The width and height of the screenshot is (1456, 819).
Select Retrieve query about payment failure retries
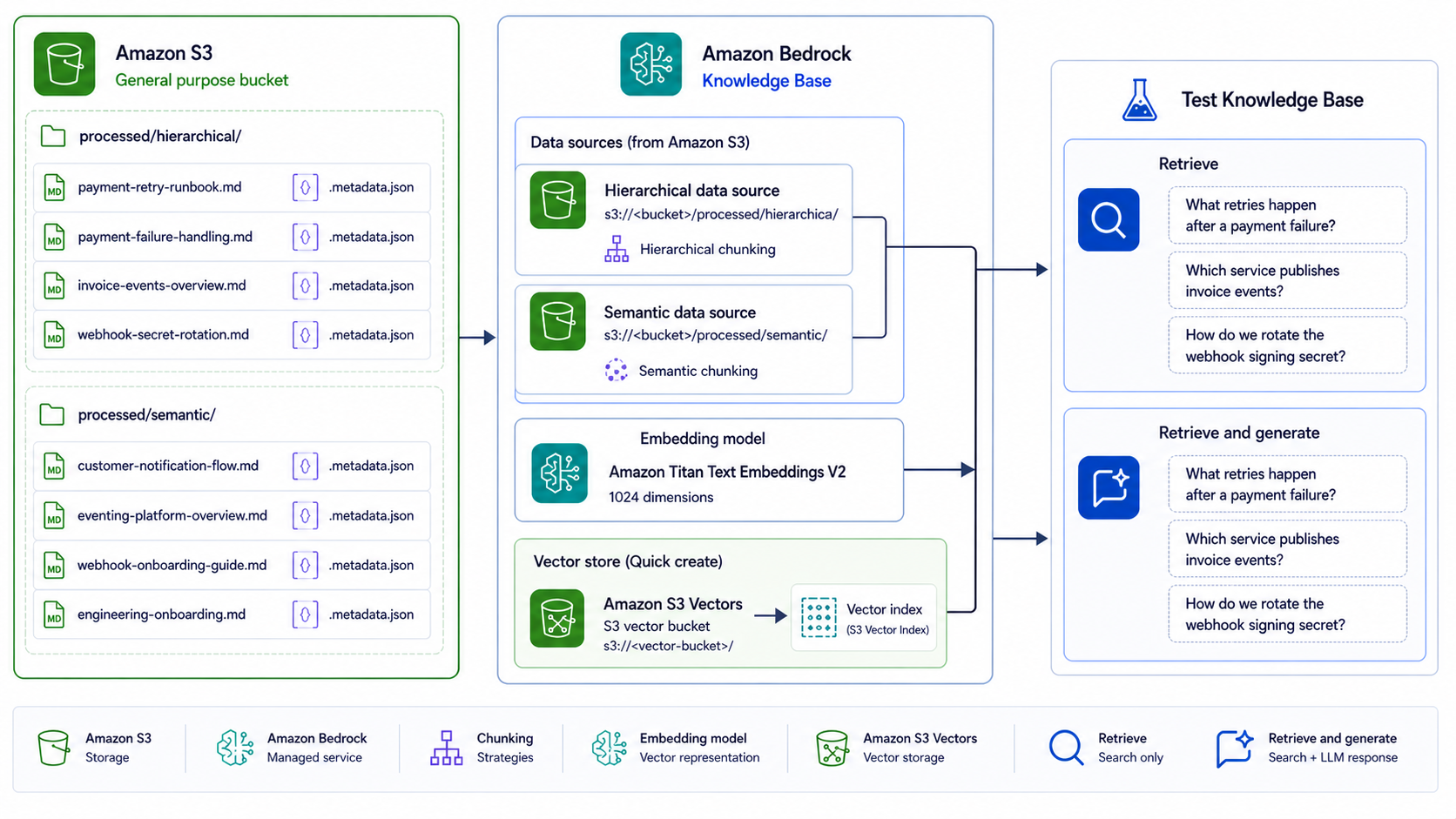tap(1287, 215)
